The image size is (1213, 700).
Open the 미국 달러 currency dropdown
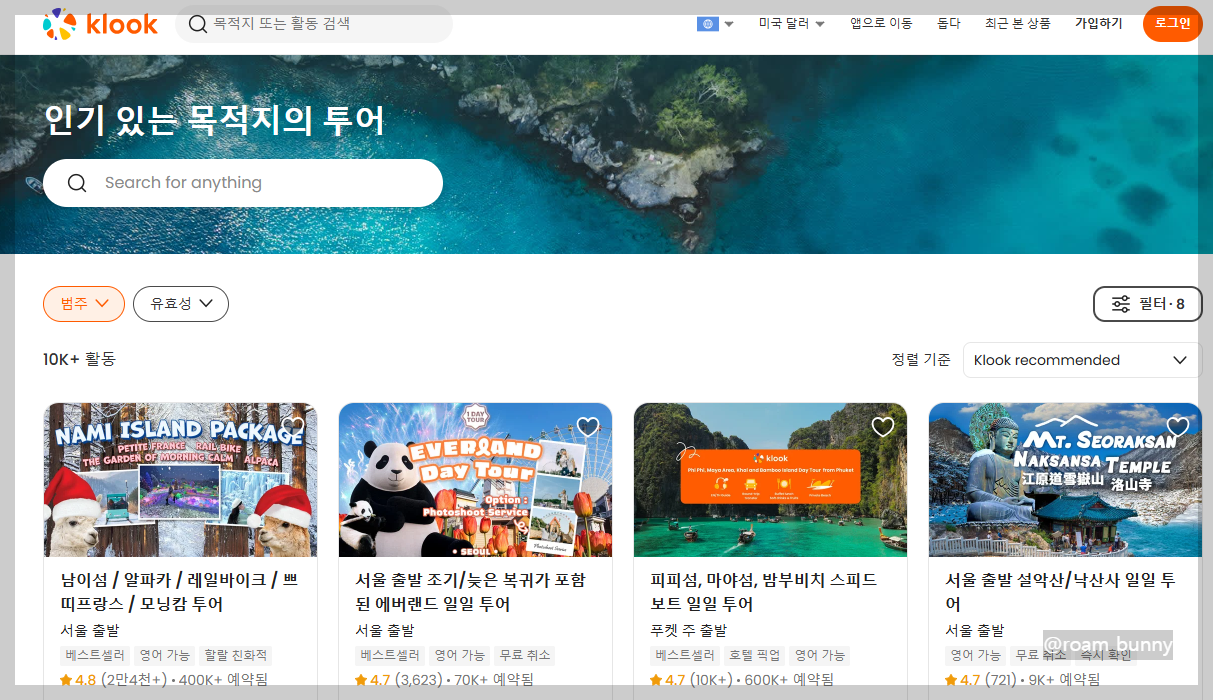791,24
